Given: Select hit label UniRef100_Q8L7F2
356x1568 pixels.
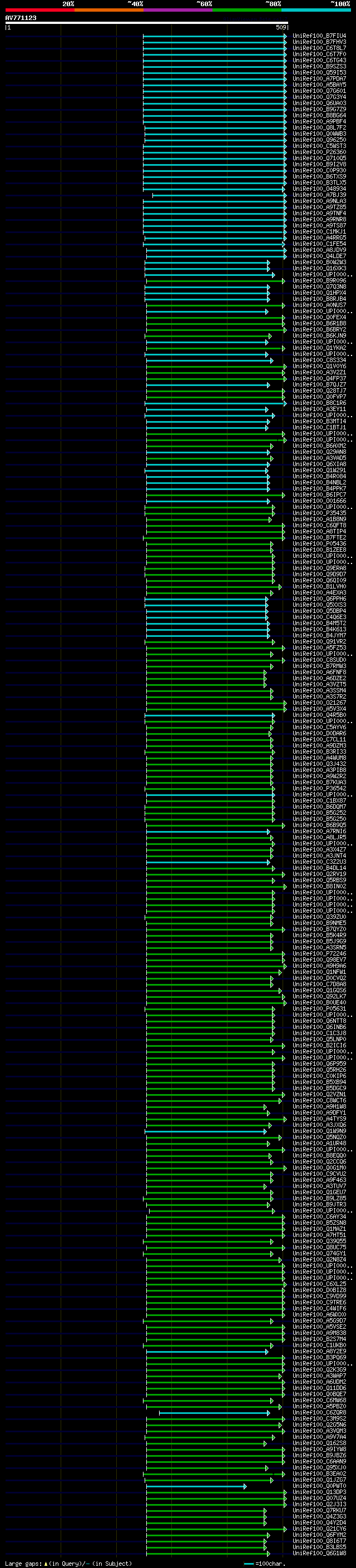Looking at the screenshot, I should (319, 127).
